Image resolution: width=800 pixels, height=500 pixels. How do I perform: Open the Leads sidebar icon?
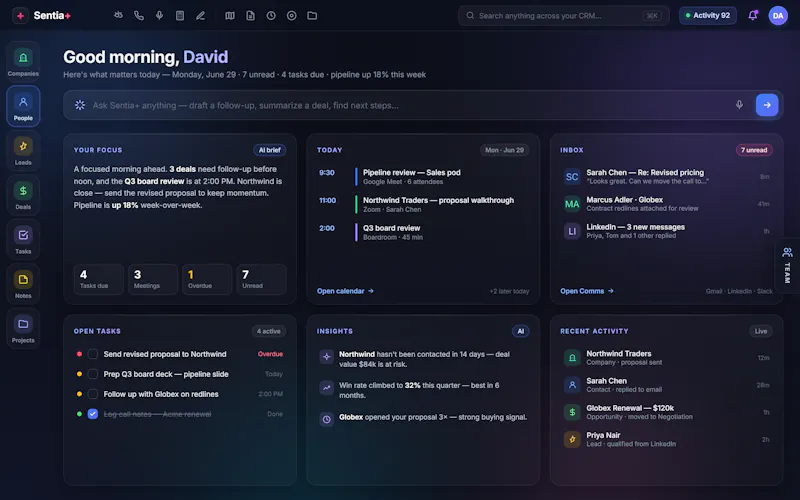tap(23, 151)
